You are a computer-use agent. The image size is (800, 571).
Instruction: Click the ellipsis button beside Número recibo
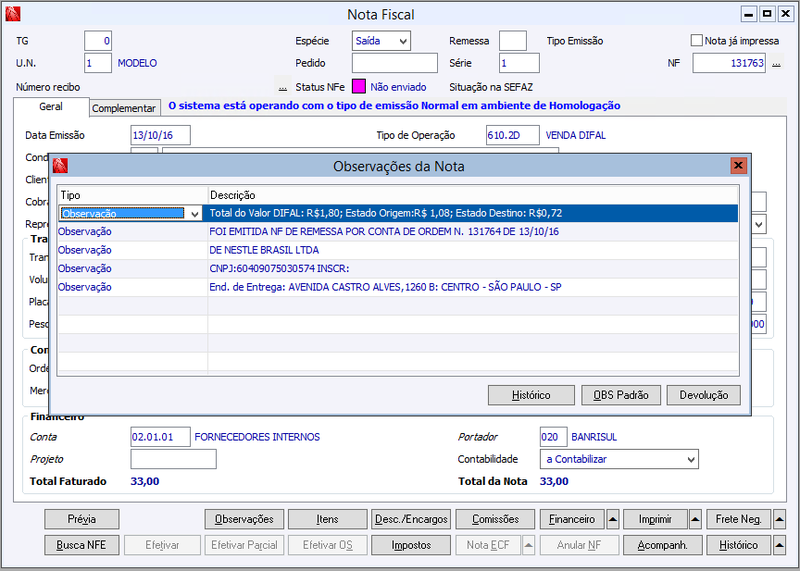coord(283,87)
